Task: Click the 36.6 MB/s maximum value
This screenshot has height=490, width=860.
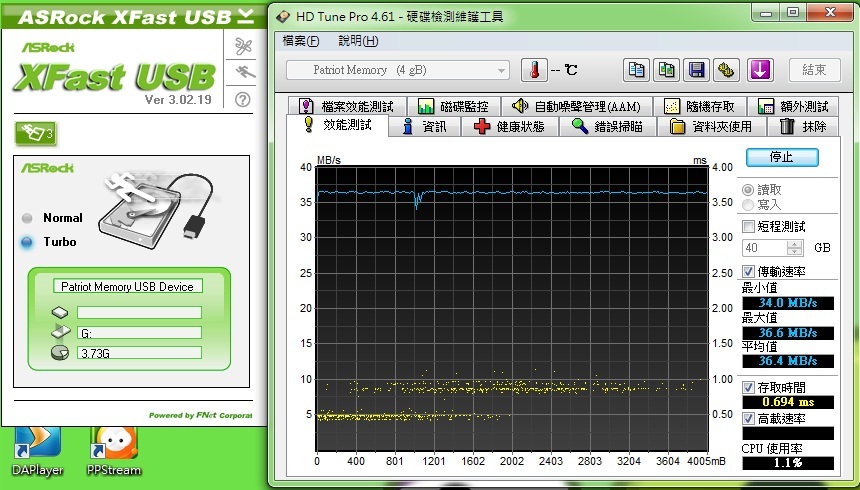Action: pyautogui.click(x=788, y=333)
